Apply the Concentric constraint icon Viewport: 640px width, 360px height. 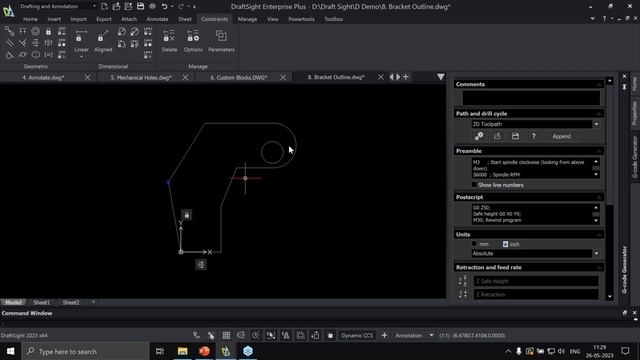point(36,31)
